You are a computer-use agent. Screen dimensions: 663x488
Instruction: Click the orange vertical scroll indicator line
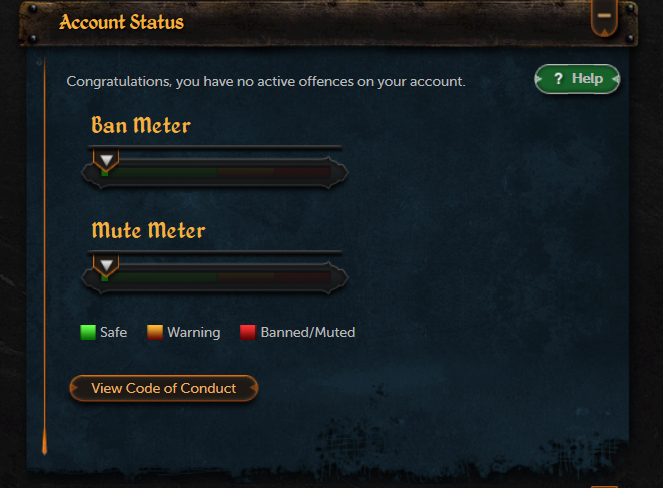tap(44, 256)
